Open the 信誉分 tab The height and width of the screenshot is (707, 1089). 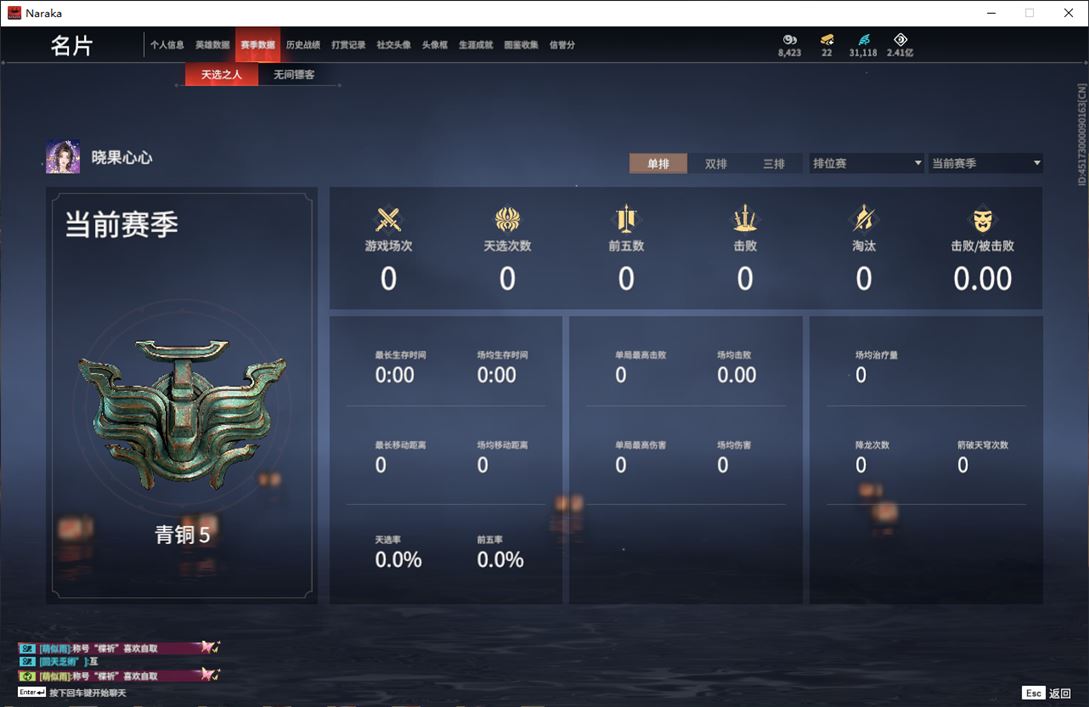562,45
